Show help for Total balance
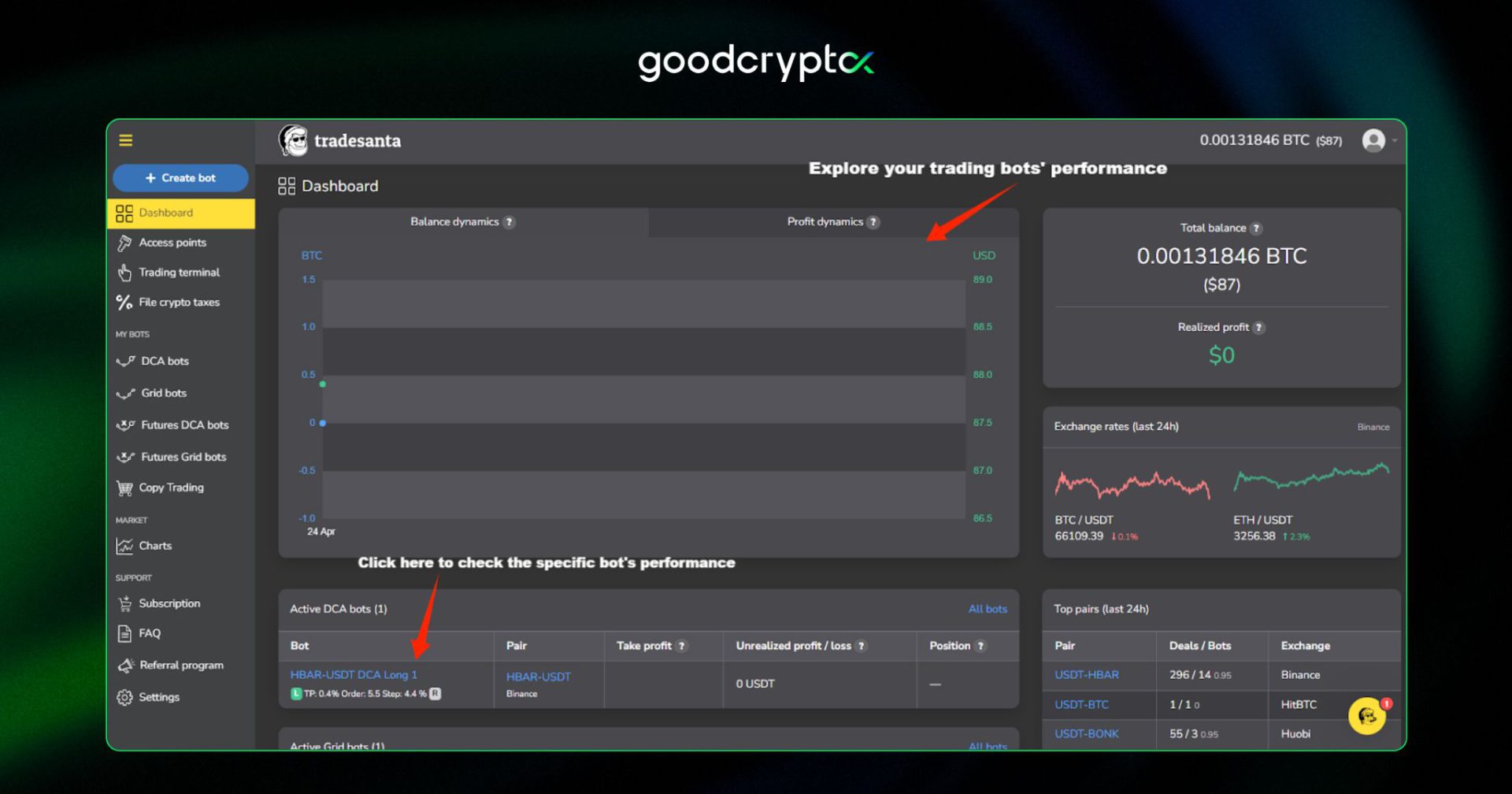Image resolution: width=1512 pixels, height=794 pixels. point(1256,228)
